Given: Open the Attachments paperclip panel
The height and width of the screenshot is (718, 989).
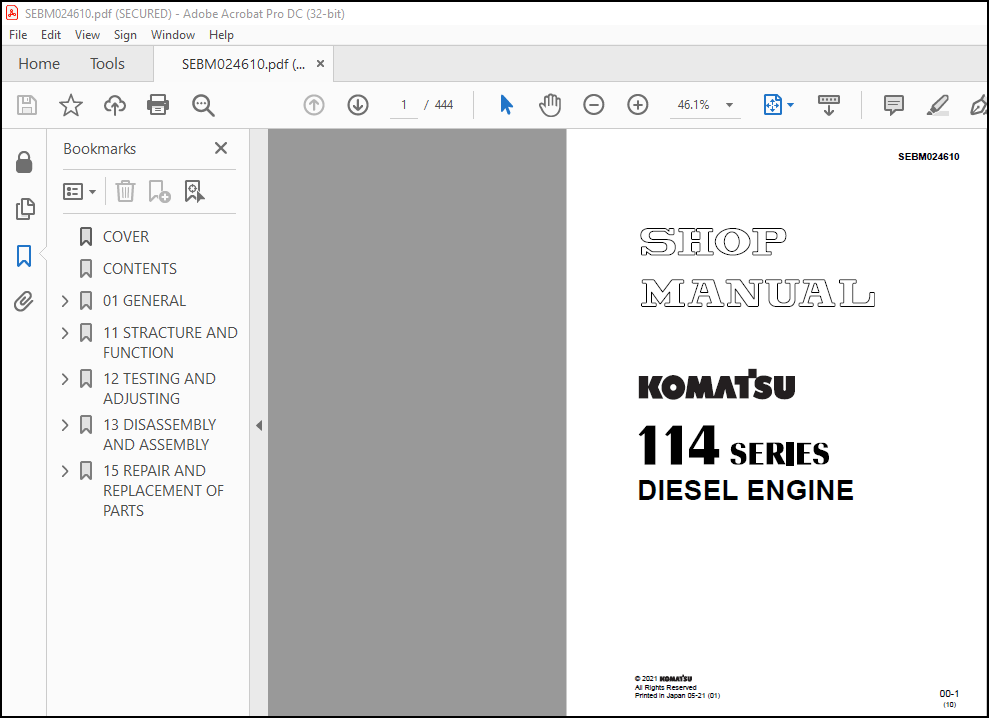Looking at the screenshot, I should click(x=24, y=302).
